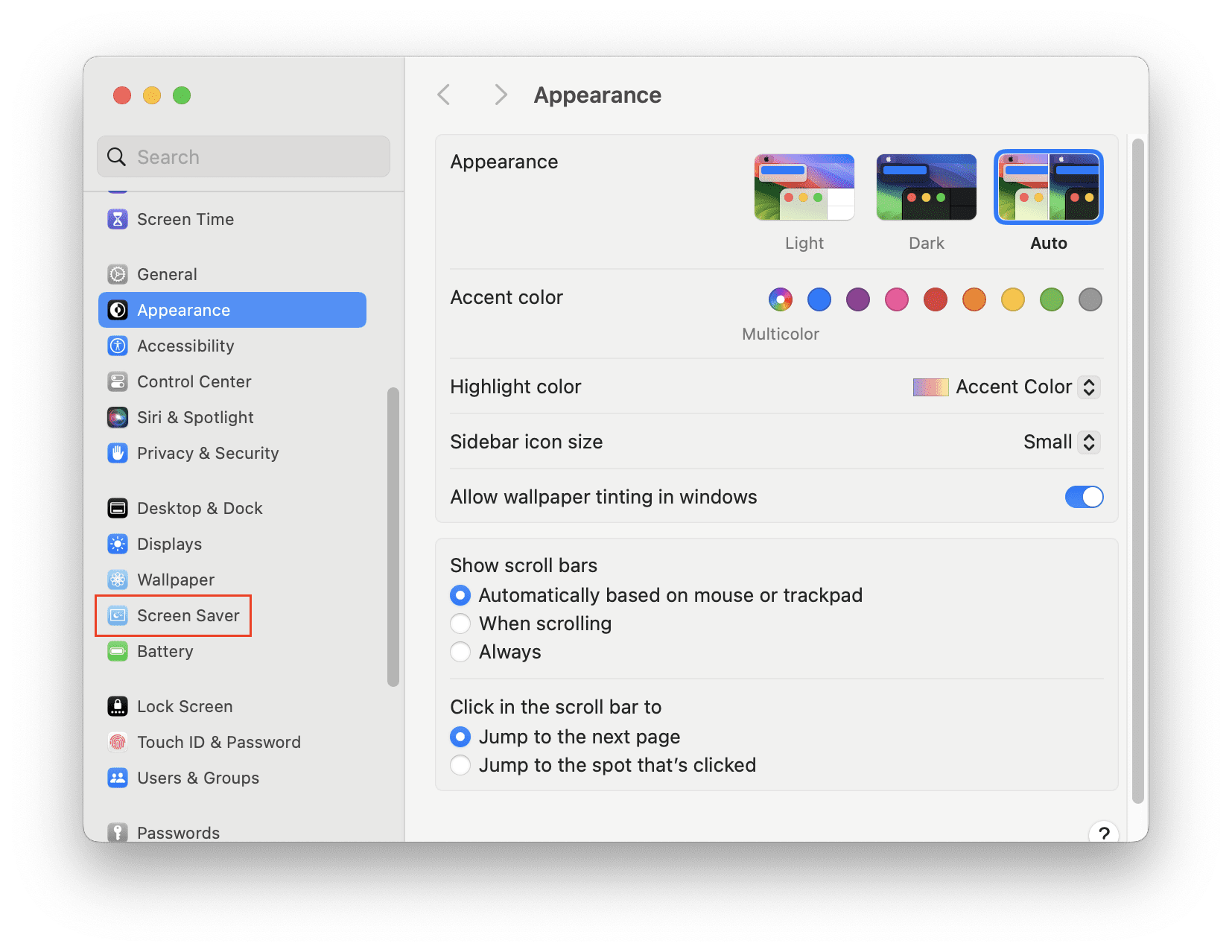Click the Screen Time hourglass icon

[x=118, y=219]
